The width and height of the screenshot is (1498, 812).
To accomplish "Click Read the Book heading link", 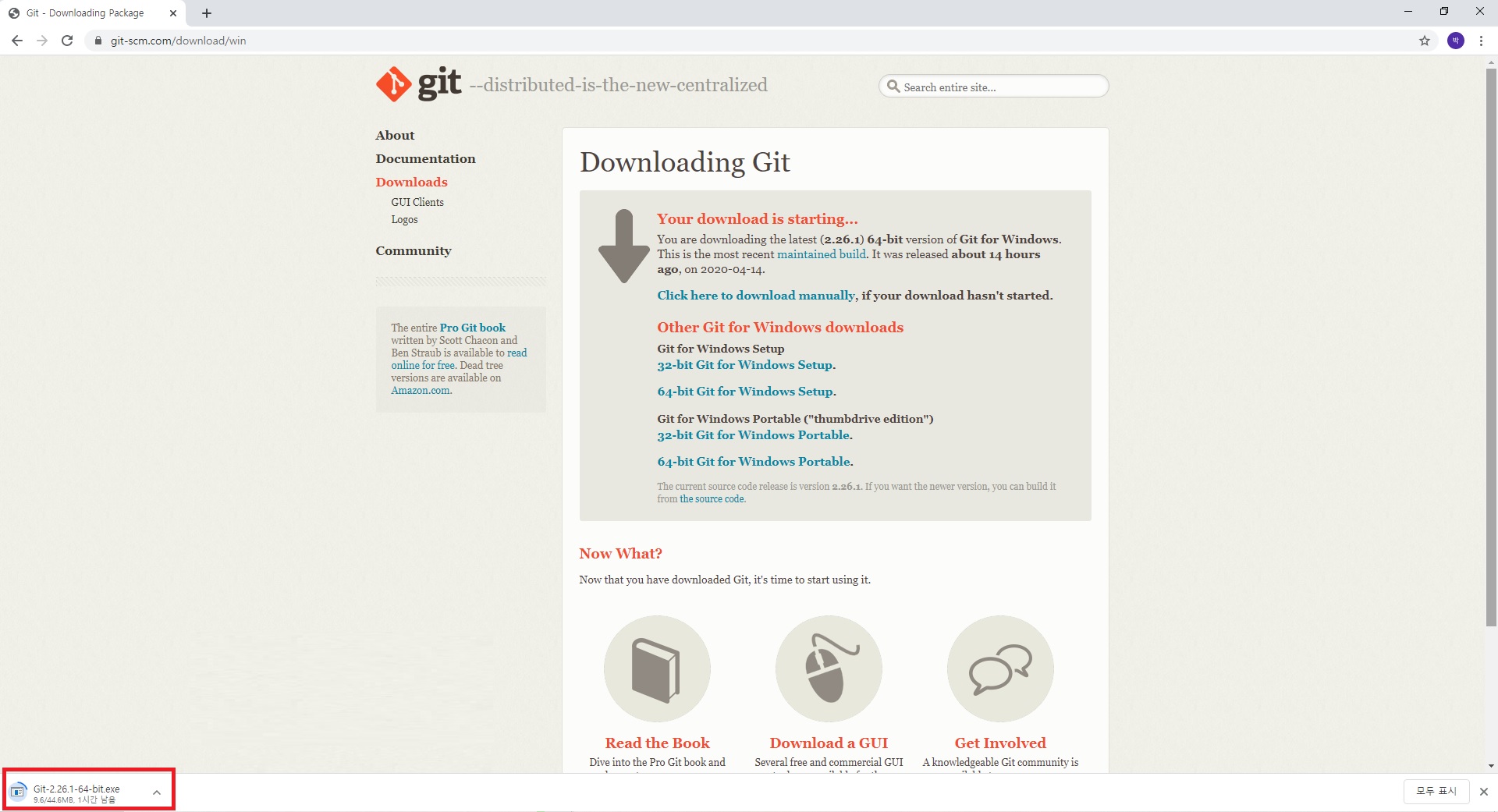I will (657, 743).
